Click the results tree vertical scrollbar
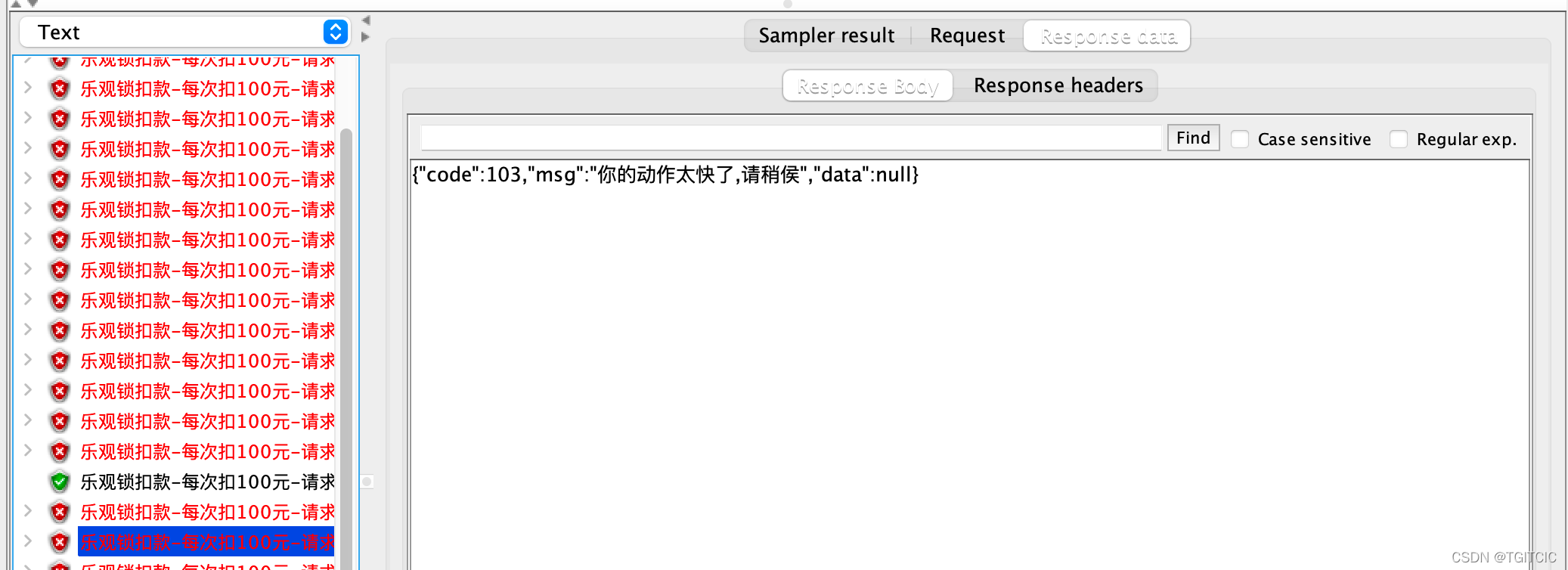Image resolution: width=1568 pixels, height=570 pixels. click(346, 348)
